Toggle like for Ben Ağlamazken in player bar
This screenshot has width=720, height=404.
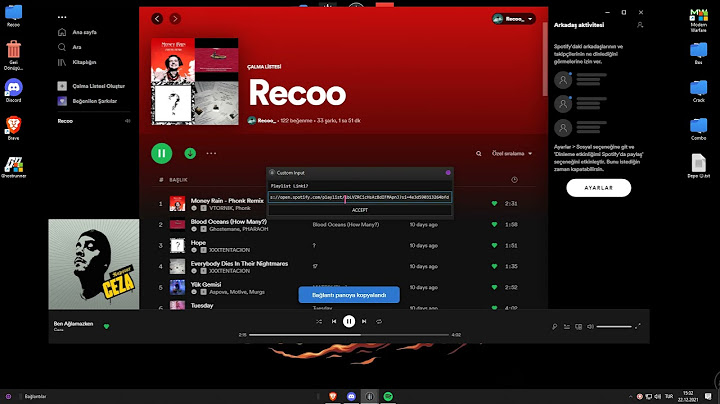[x=107, y=326]
